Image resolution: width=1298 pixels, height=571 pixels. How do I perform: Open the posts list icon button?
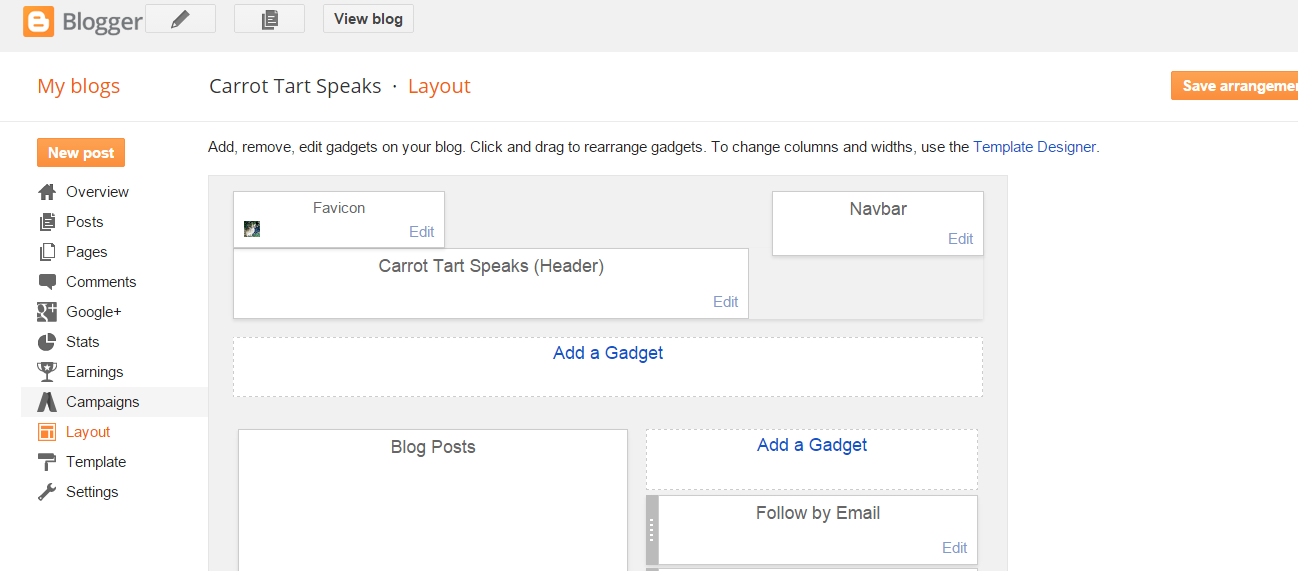click(269, 19)
